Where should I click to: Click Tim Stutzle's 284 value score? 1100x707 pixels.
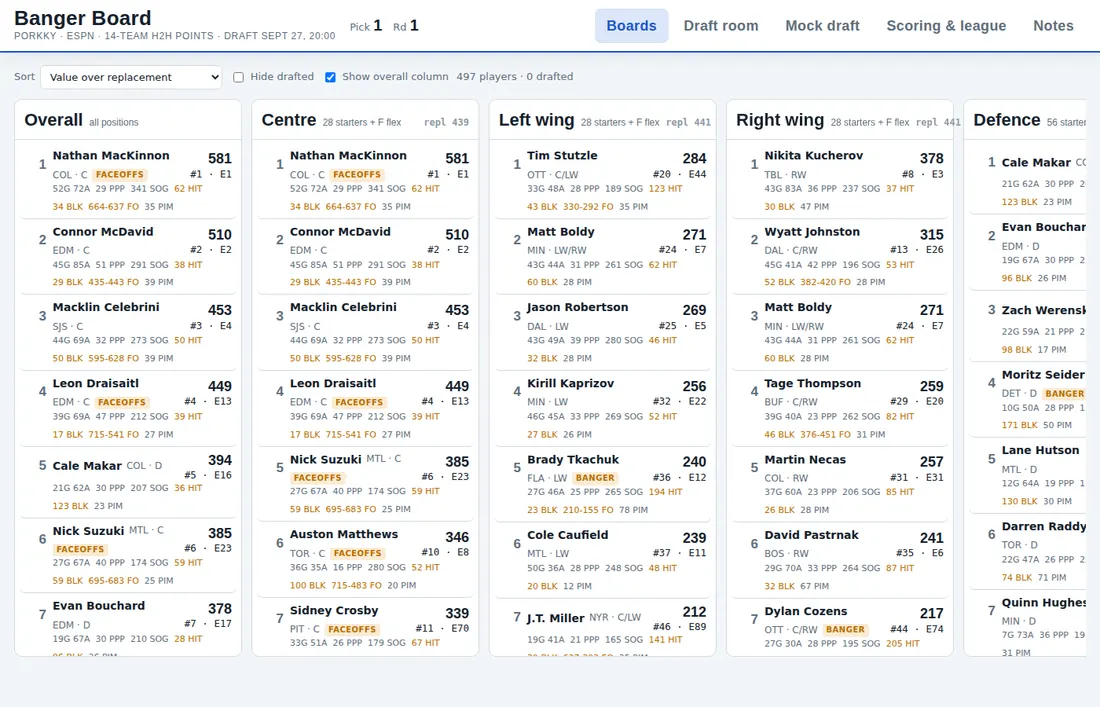coord(695,159)
